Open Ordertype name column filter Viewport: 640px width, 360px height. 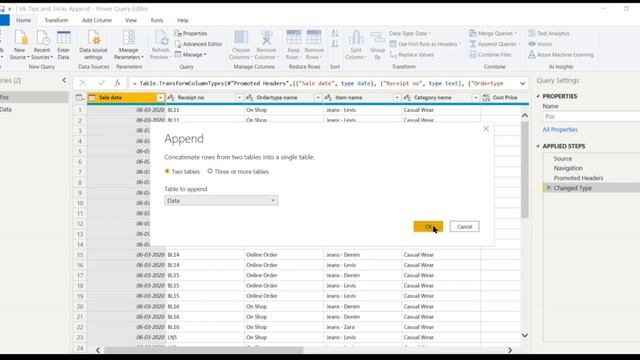(x=318, y=98)
